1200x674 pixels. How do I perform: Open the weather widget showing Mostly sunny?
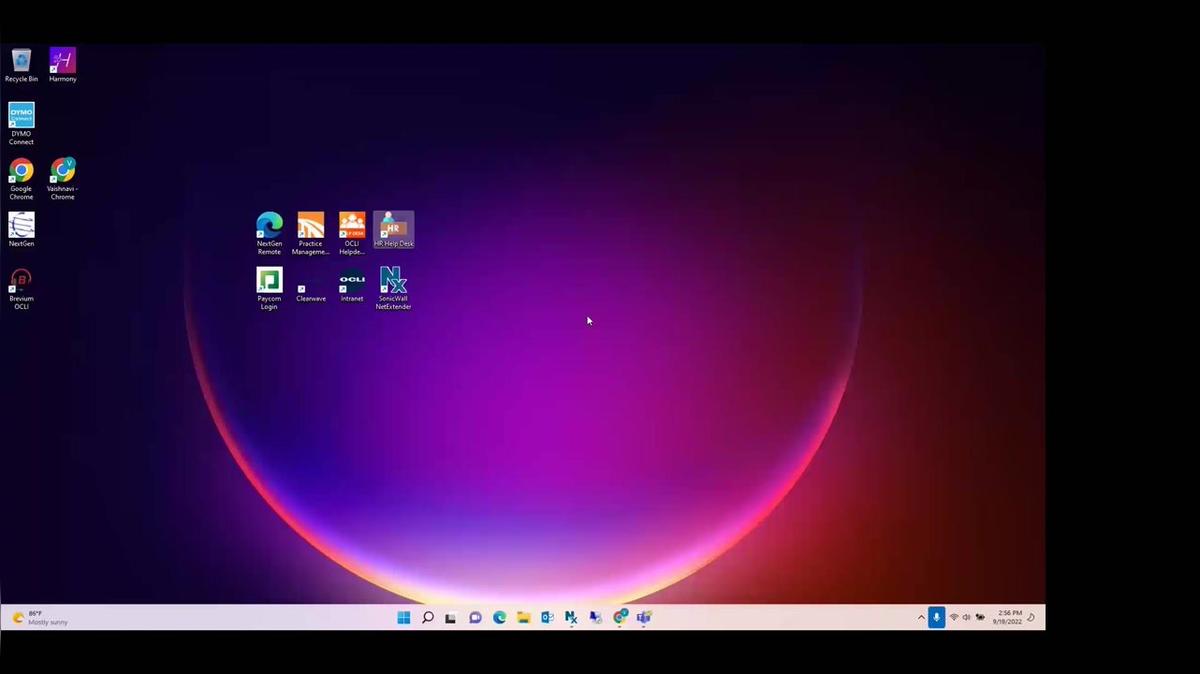click(x=40, y=617)
